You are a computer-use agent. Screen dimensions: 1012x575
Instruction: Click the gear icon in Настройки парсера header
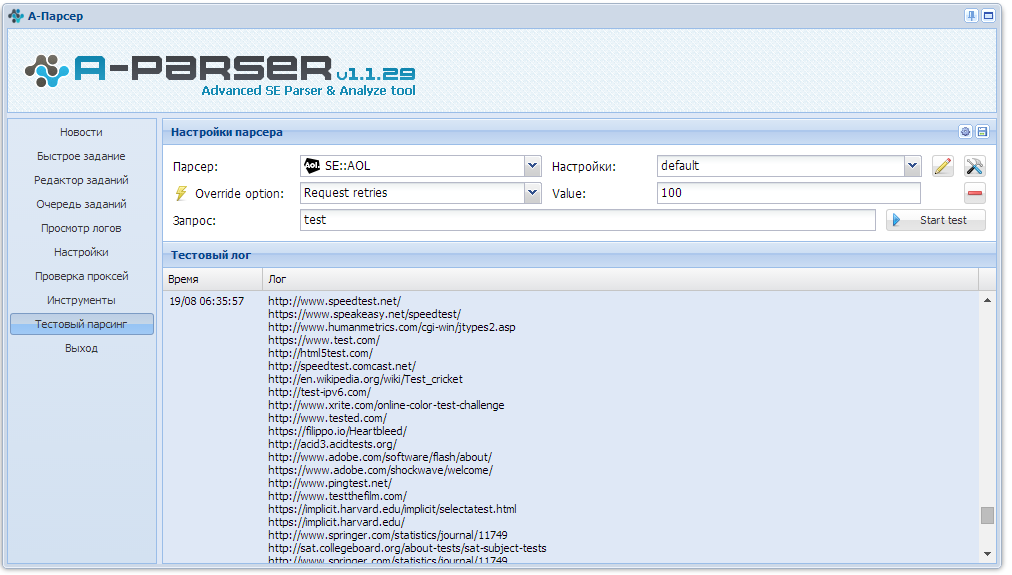pos(965,132)
